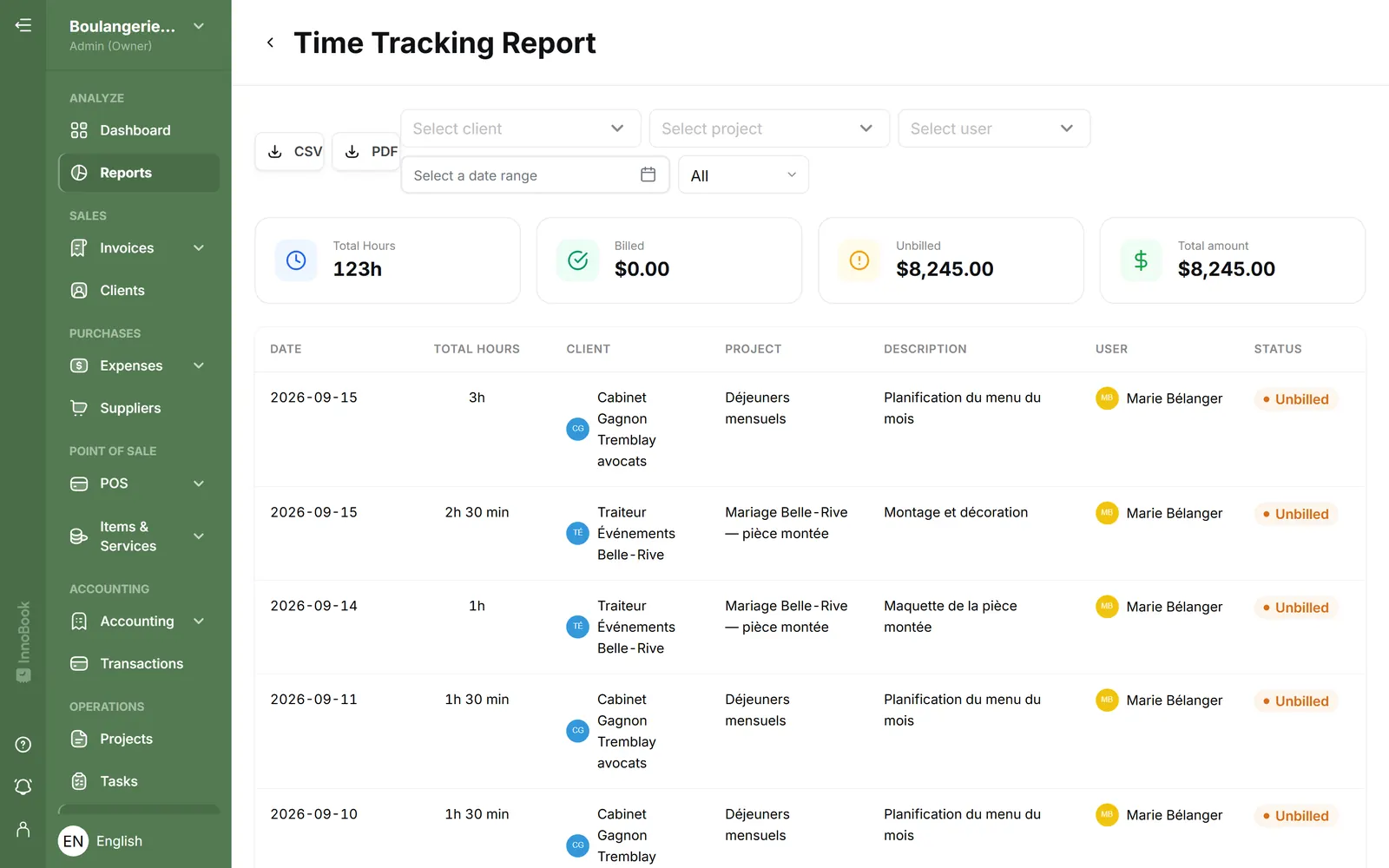Expand the Expenses submenu chevron
Screen dimensions: 1389x868
coord(199,365)
